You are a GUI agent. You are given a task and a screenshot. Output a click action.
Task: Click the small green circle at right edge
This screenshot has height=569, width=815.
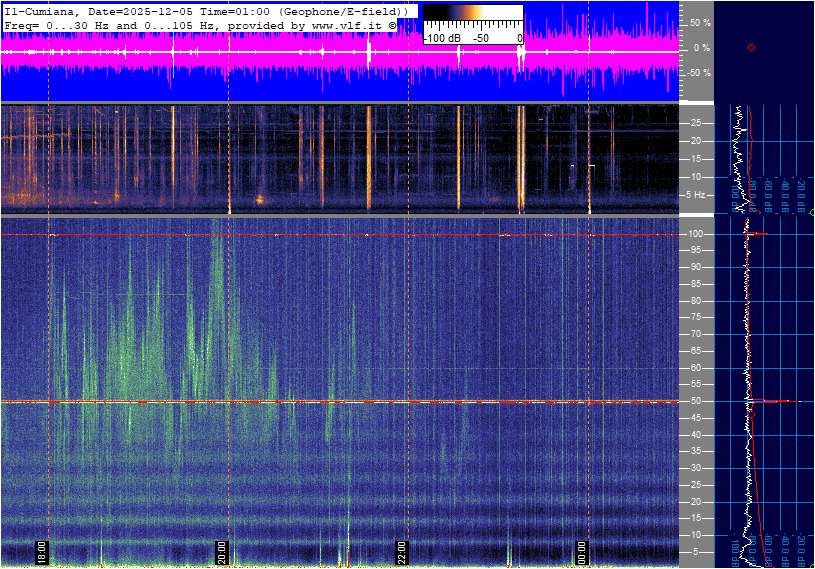[x=812, y=213]
